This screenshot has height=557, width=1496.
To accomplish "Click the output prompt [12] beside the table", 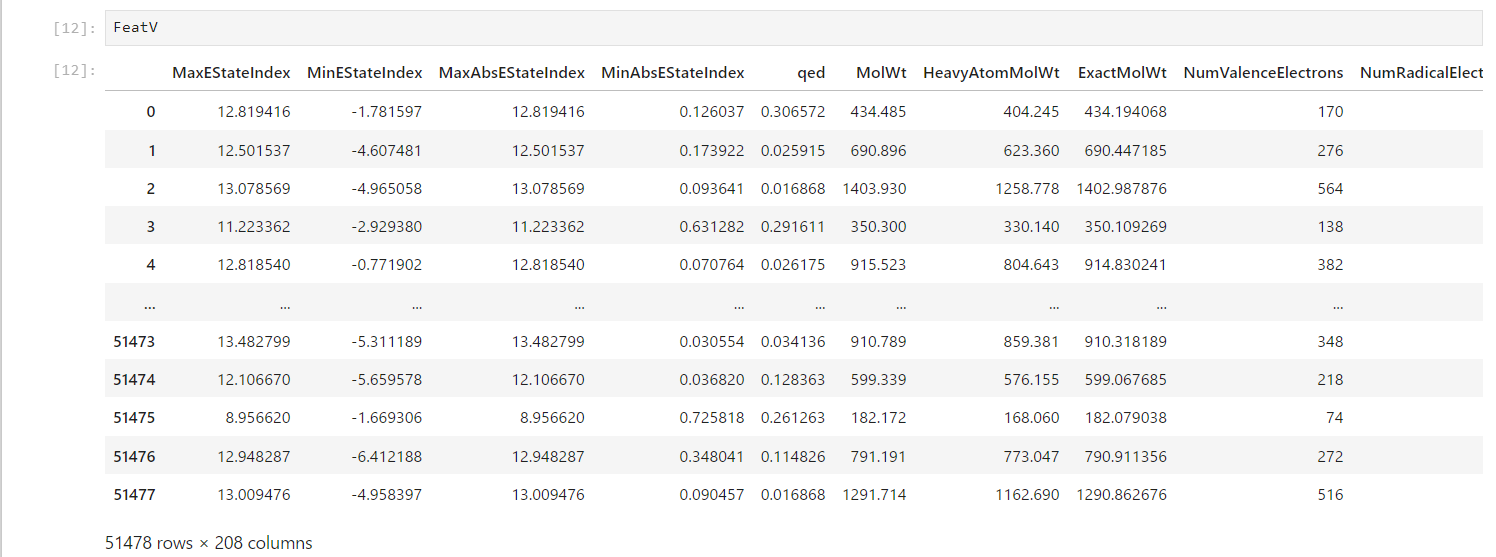I will pyautogui.click(x=76, y=71).
